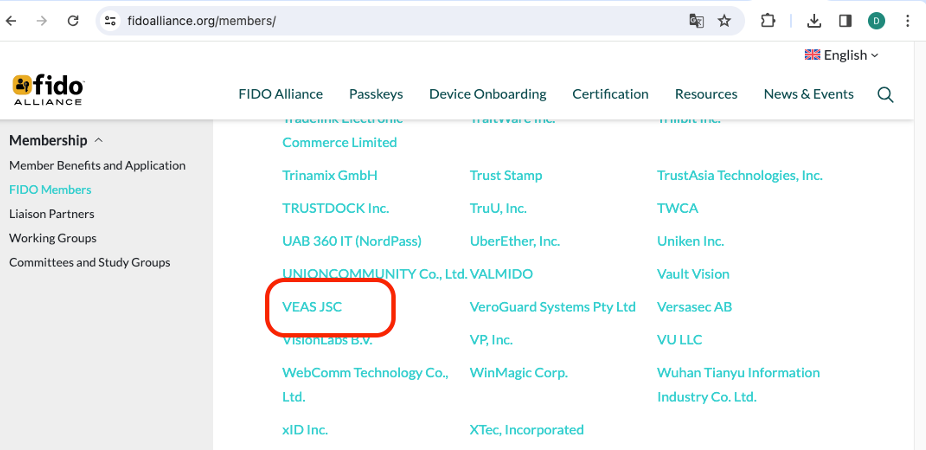Click the FIDO Alliance logo
Image resolution: width=926 pixels, height=450 pixels.
(48, 90)
